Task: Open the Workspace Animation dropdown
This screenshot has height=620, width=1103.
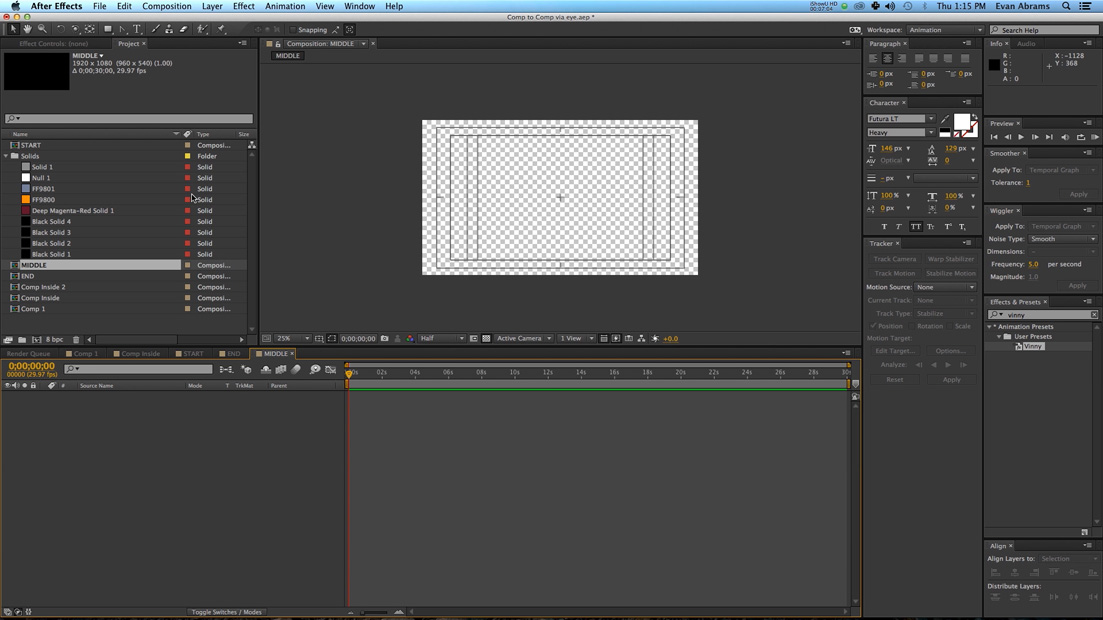Action: click(945, 30)
